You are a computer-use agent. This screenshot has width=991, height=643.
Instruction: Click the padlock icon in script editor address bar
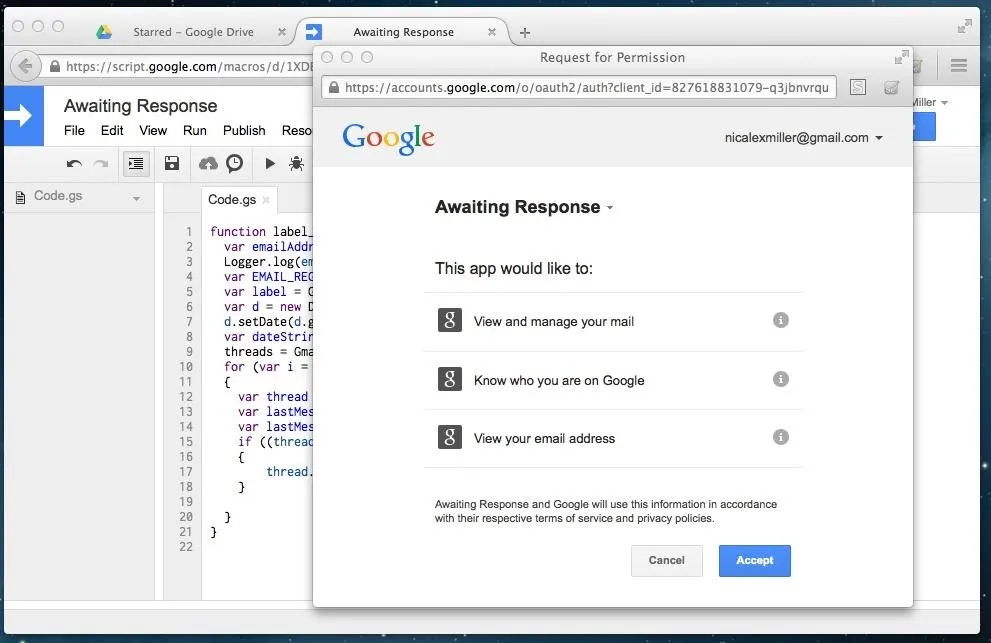point(55,66)
